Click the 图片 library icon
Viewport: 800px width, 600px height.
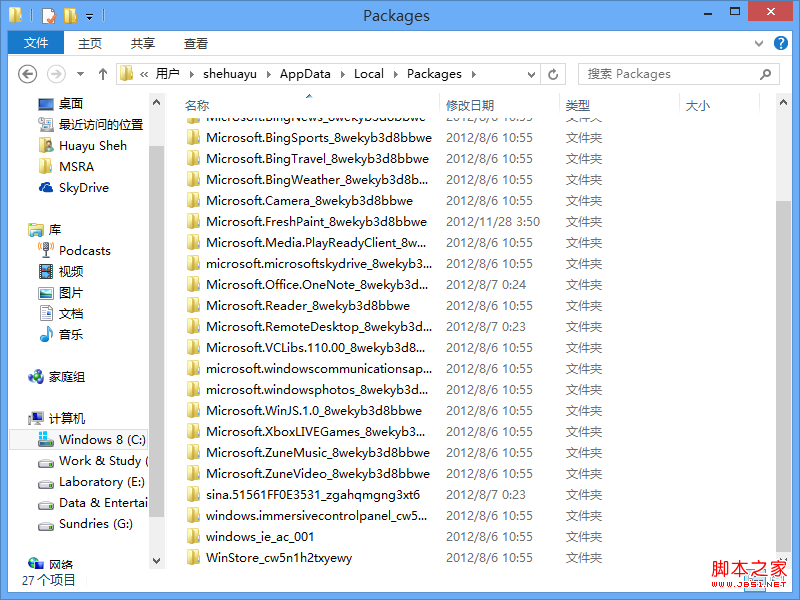[45, 293]
